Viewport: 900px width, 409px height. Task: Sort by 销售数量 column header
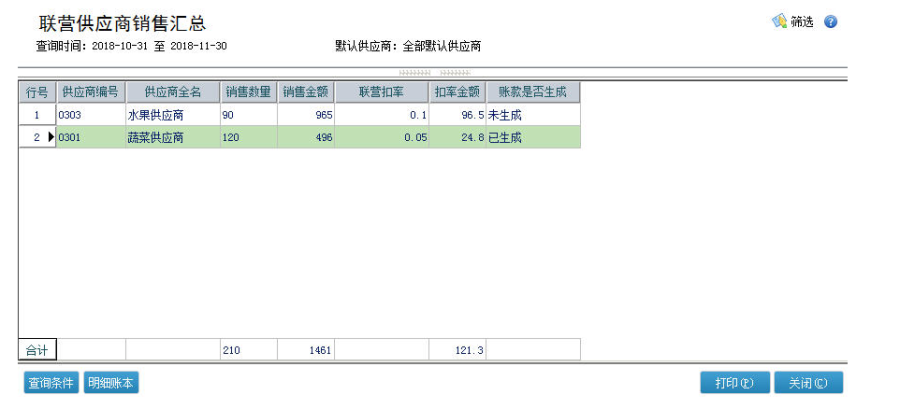[248, 92]
